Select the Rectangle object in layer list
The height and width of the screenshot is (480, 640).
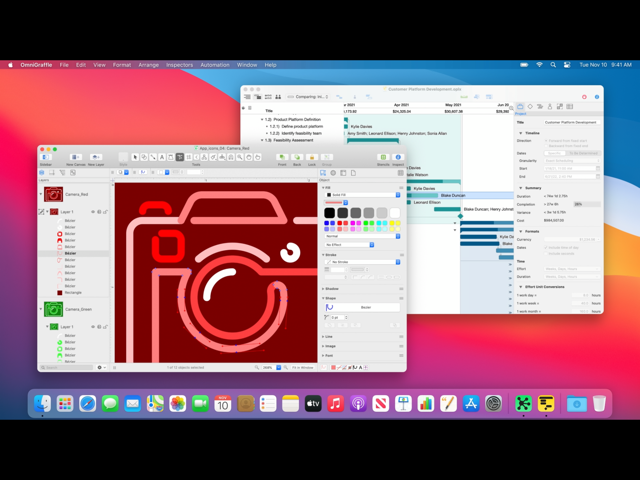coord(73,293)
